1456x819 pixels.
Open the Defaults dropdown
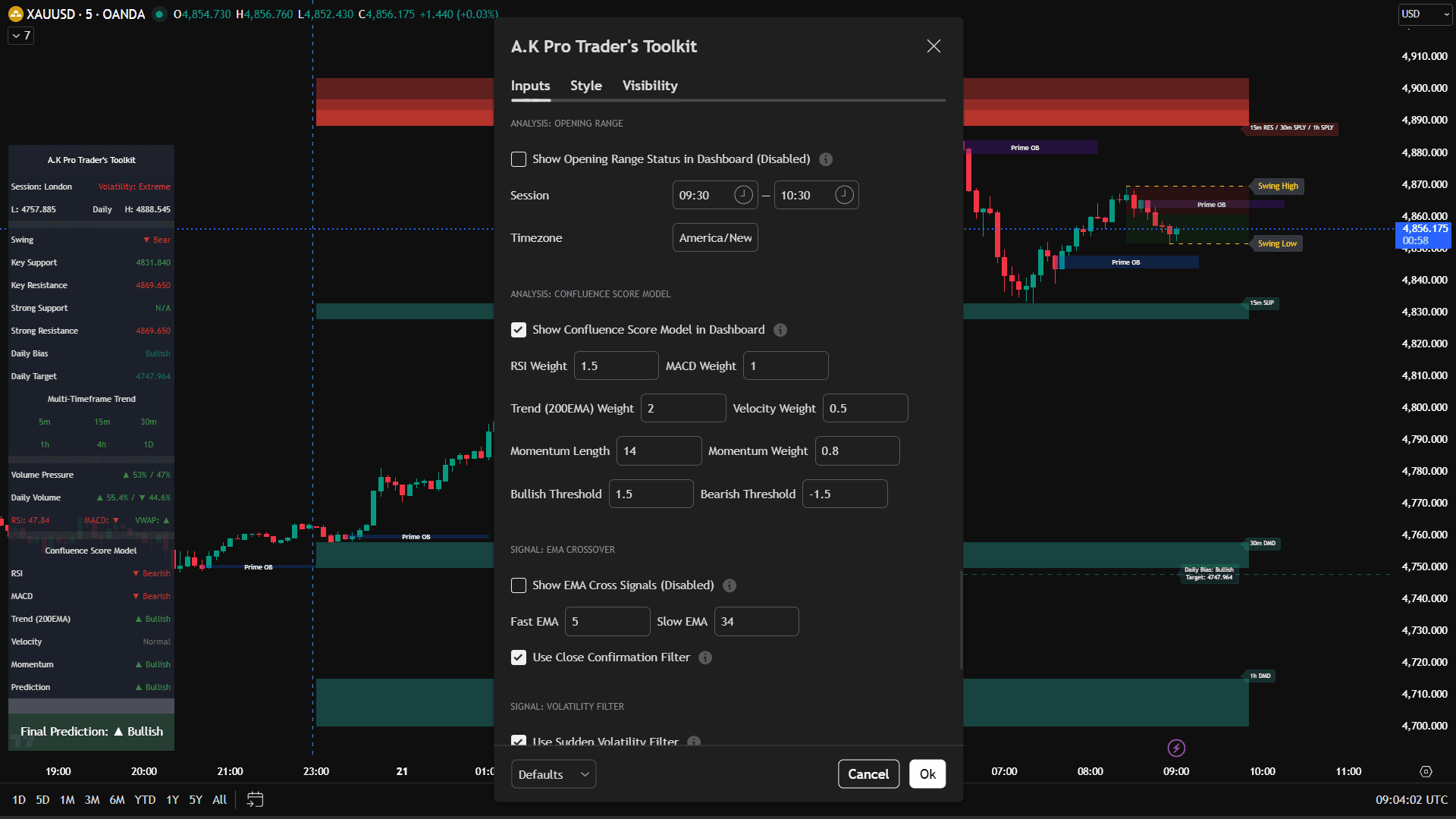click(553, 773)
